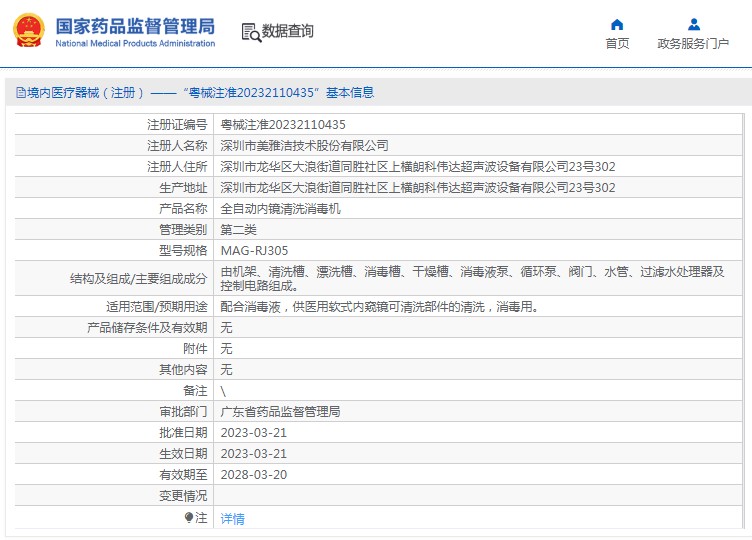This screenshot has width=752, height=540.
Task: Select 生效日期 value 2023-03-21
Action: [254, 454]
